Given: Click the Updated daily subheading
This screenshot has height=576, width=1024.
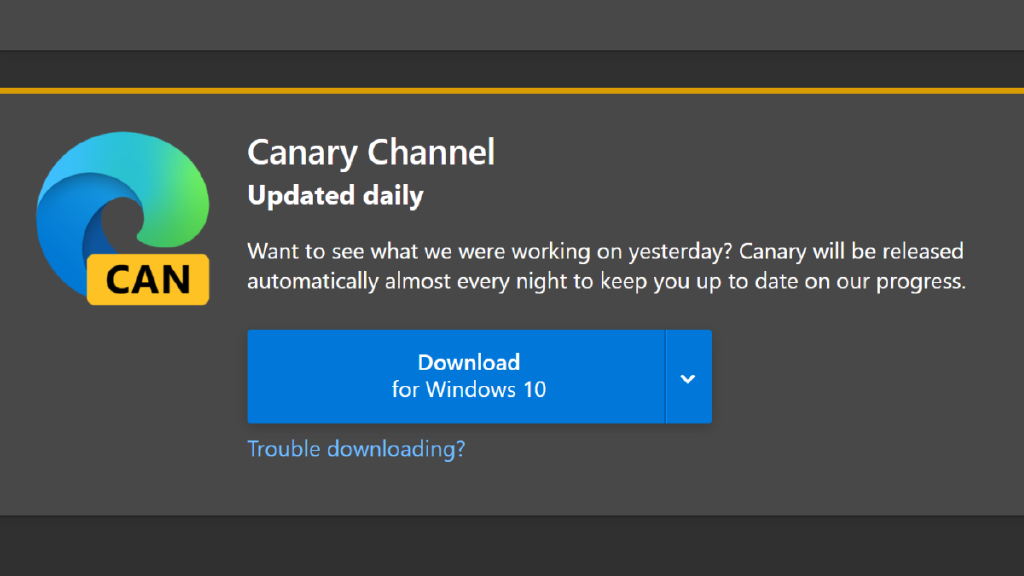Looking at the screenshot, I should coord(335,196).
